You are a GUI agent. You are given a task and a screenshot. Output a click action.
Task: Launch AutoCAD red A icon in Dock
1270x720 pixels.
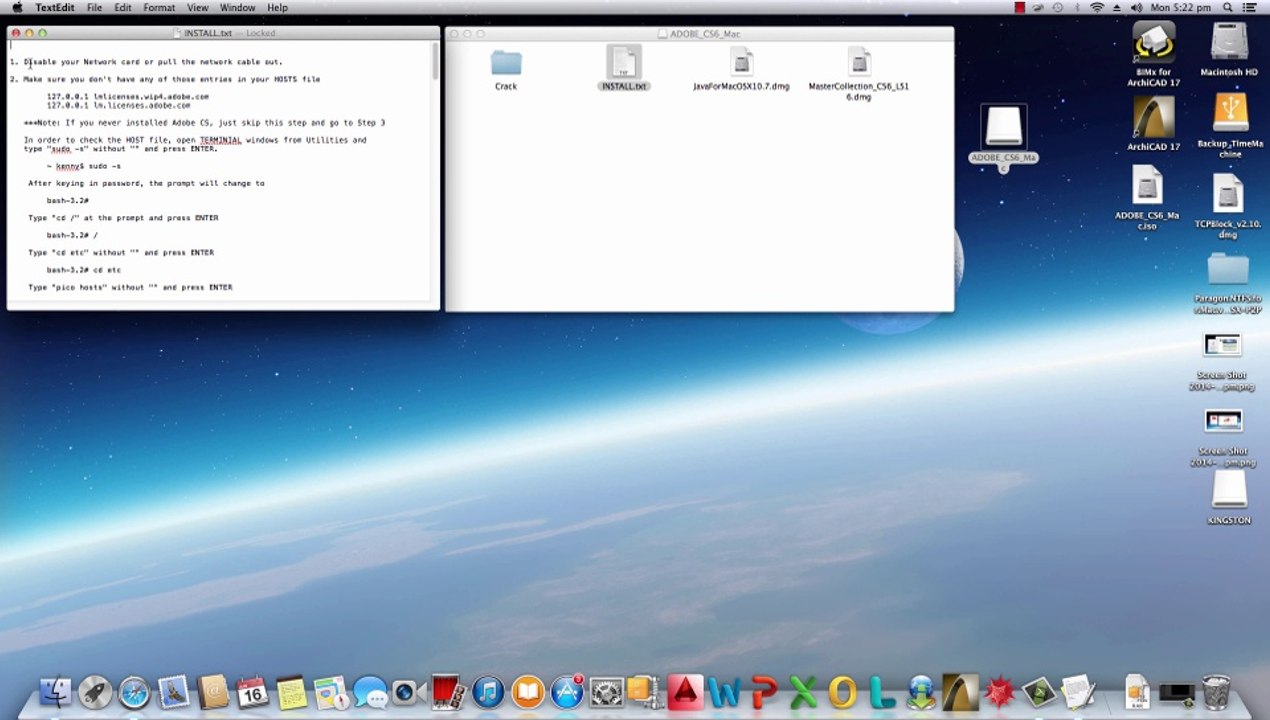point(685,692)
